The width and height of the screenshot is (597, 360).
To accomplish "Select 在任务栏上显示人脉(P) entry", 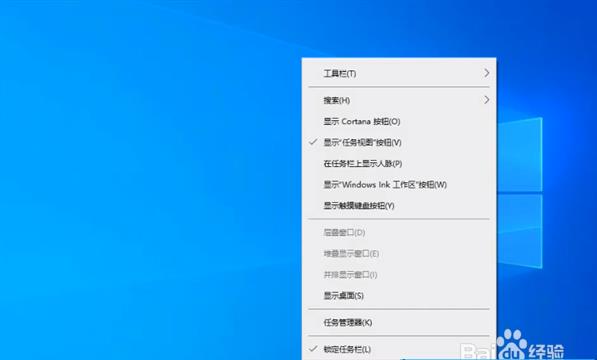I will click(399, 164).
